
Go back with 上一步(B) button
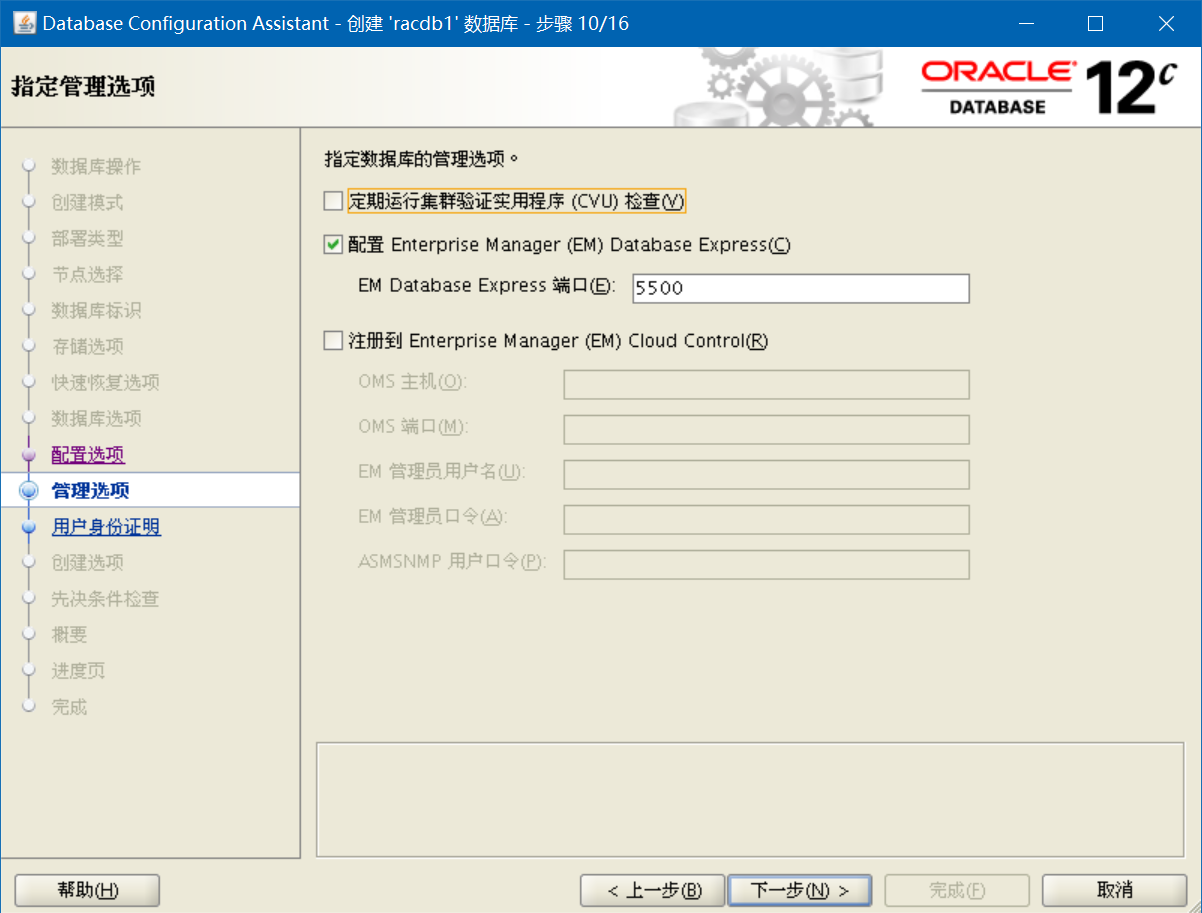(653, 890)
